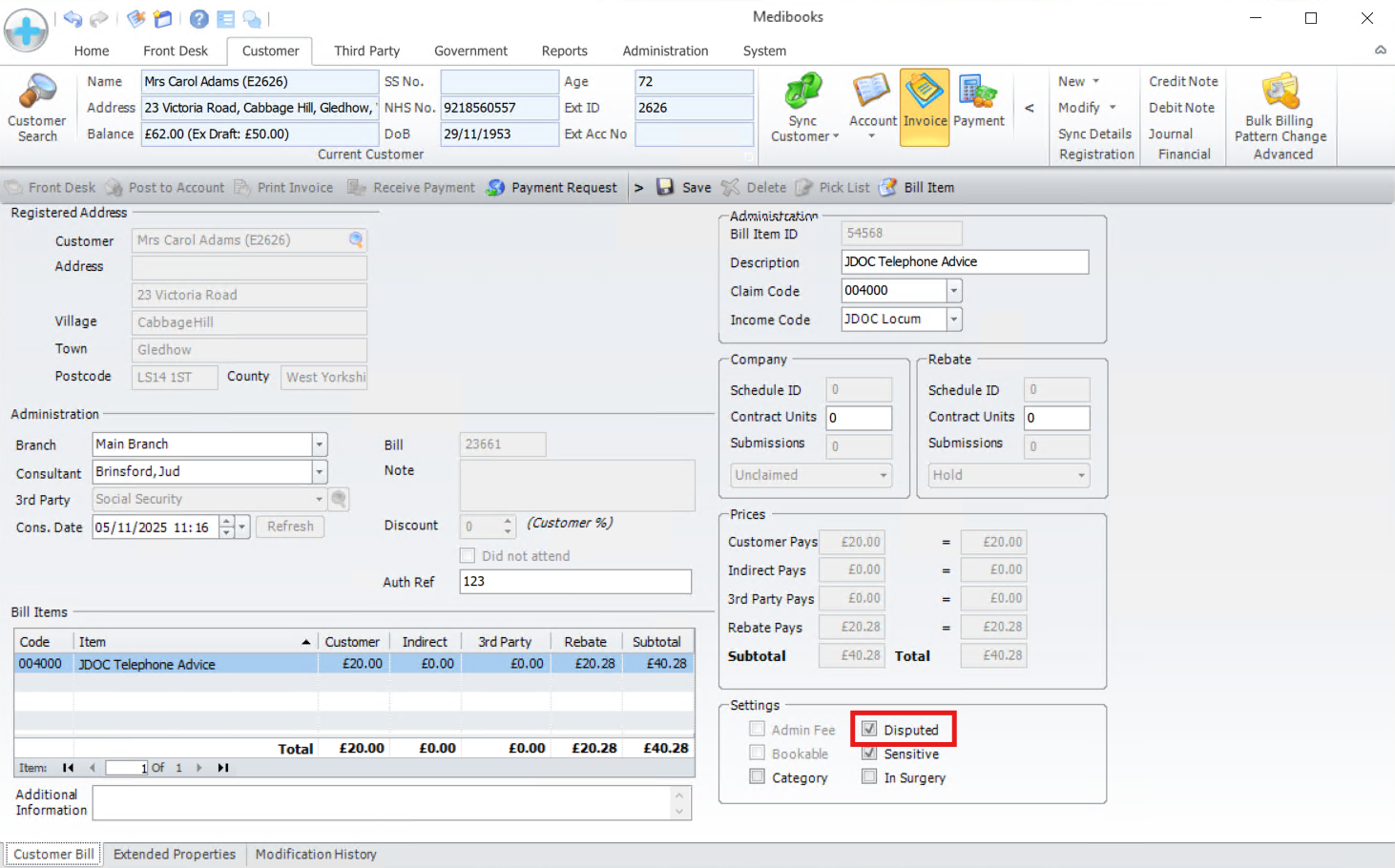Viewport: 1395px width, 868px height.
Task: Open the Modification History tab
Action: pyautogui.click(x=316, y=855)
